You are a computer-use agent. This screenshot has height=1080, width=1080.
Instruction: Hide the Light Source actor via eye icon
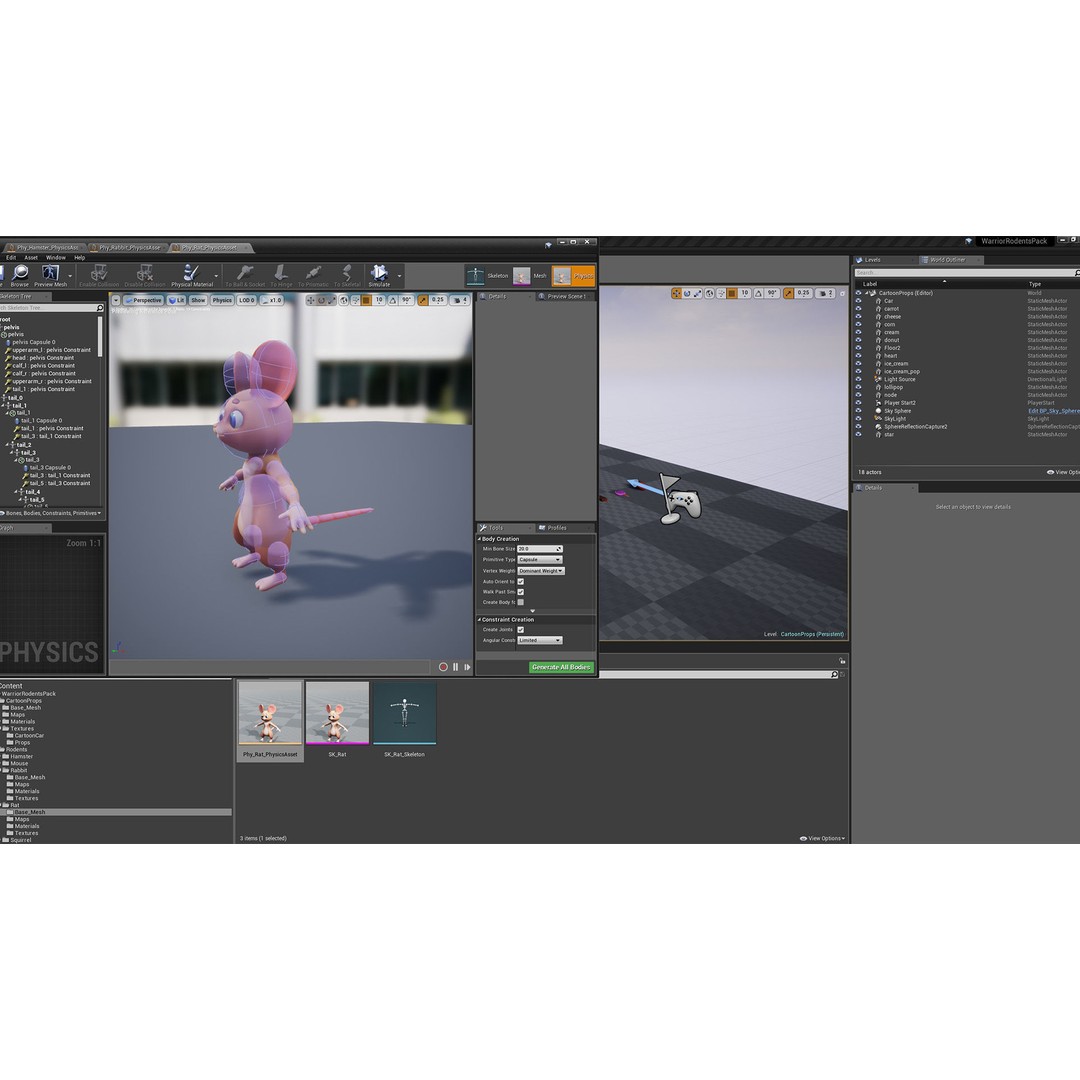(x=858, y=379)
